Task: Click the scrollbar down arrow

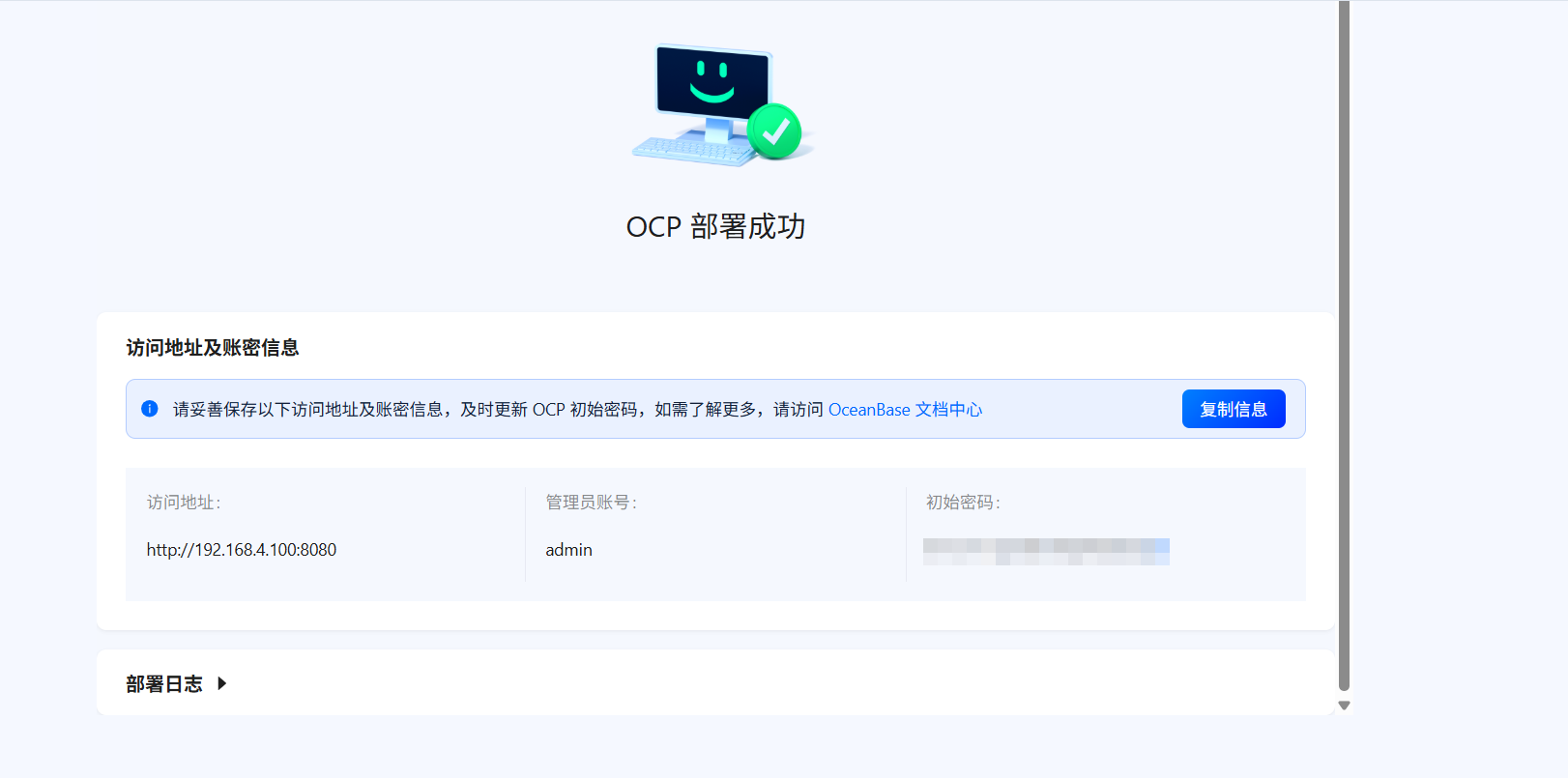Action: pos(1344,706)
